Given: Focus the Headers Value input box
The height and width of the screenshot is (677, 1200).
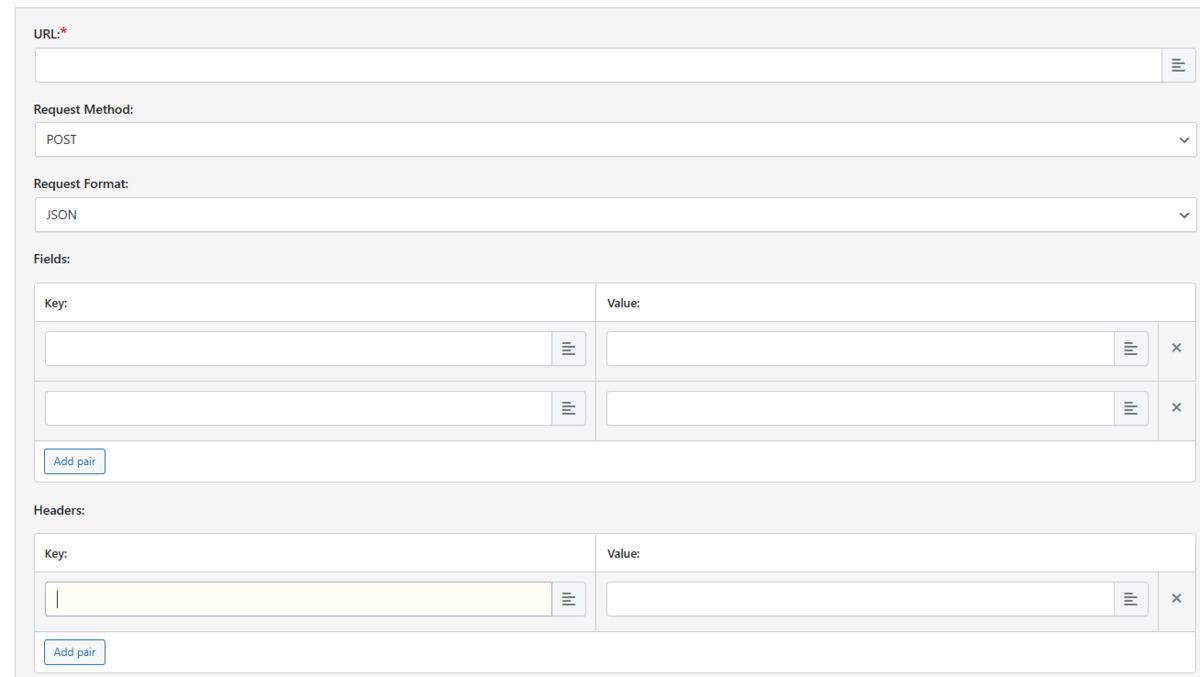Looking at the screenshot, I should click(861, 599).
